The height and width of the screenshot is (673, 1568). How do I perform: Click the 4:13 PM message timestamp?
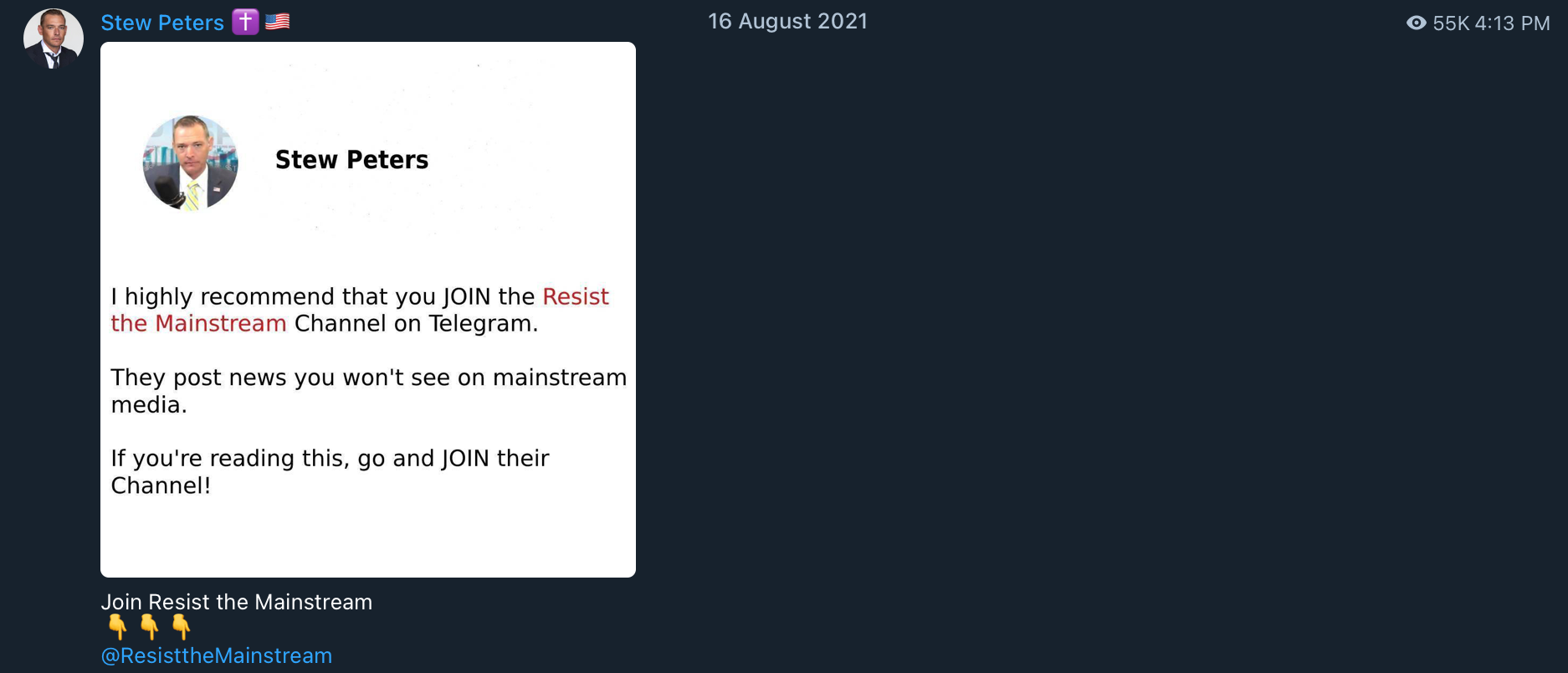1512,23
